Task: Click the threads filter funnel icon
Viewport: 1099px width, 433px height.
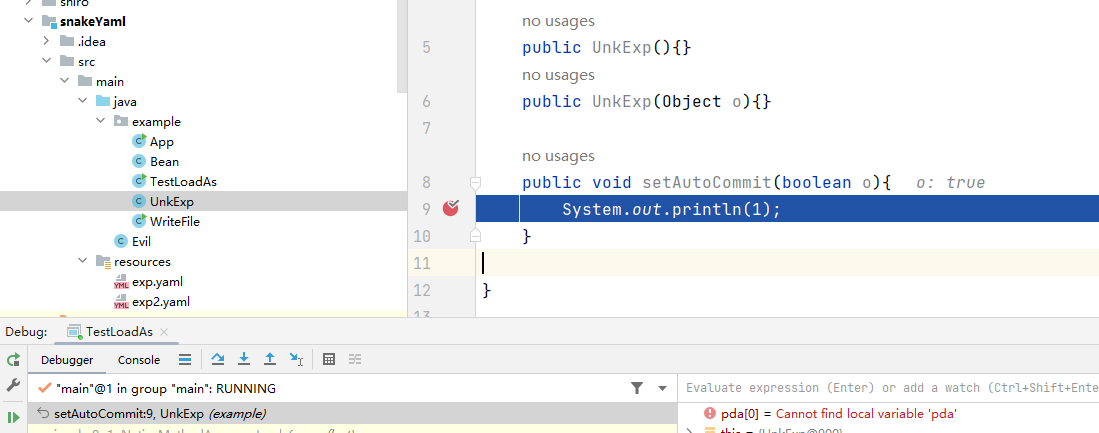Action: [637, 388]
